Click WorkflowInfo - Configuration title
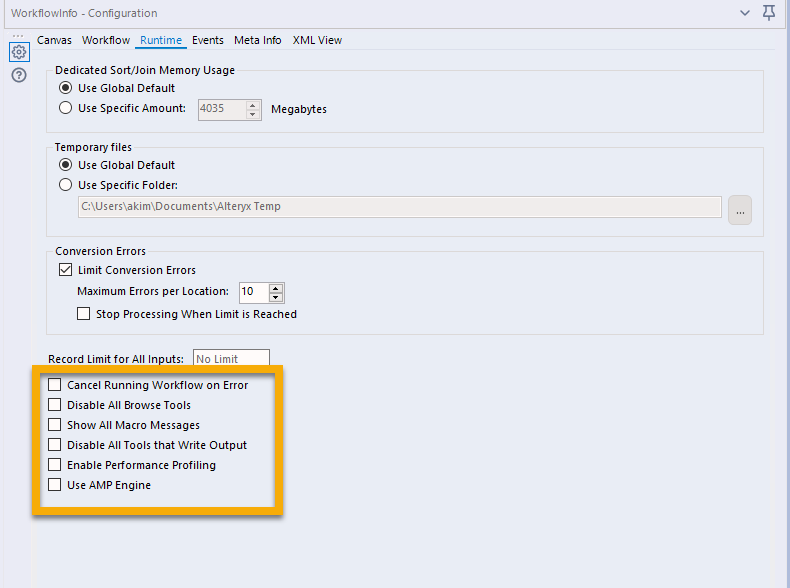790x588 pixels. click(84, 13)
